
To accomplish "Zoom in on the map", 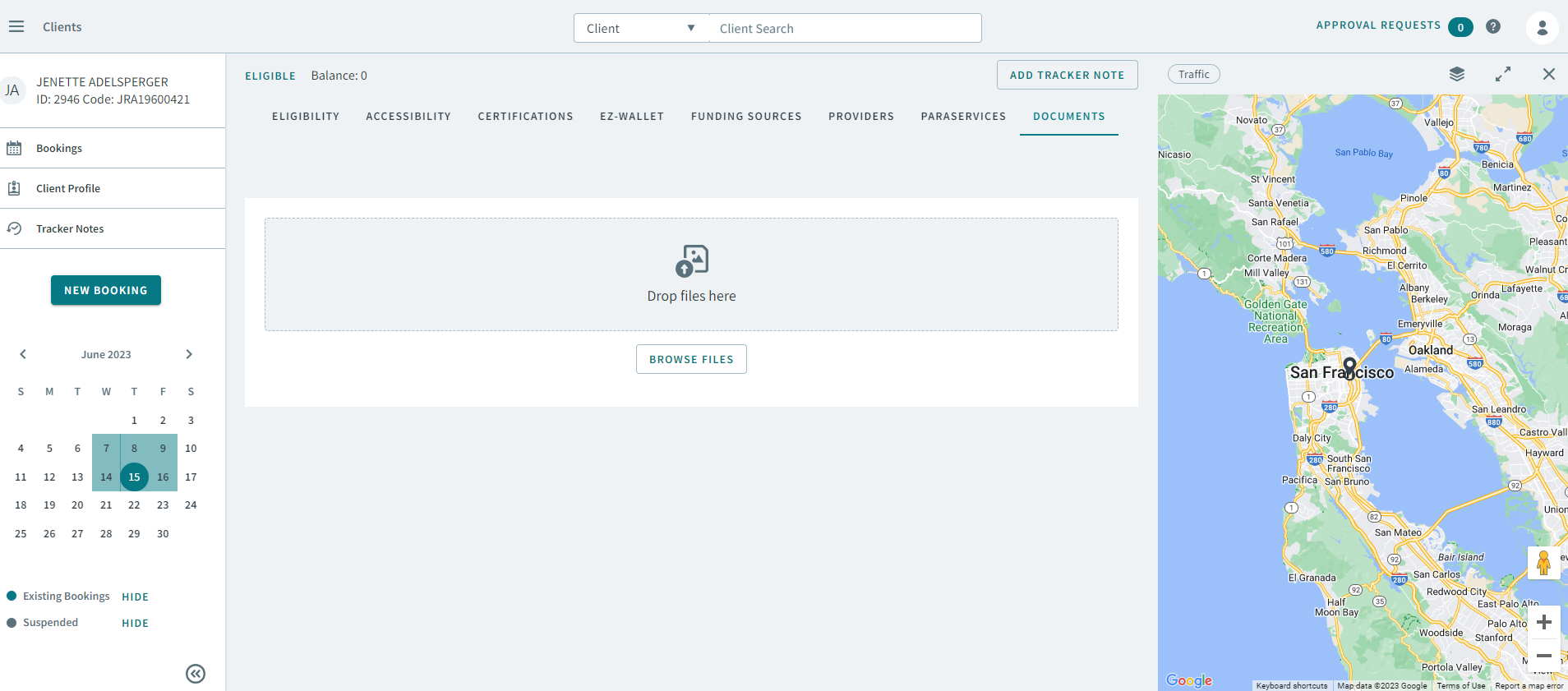I will click(1543, 622).
